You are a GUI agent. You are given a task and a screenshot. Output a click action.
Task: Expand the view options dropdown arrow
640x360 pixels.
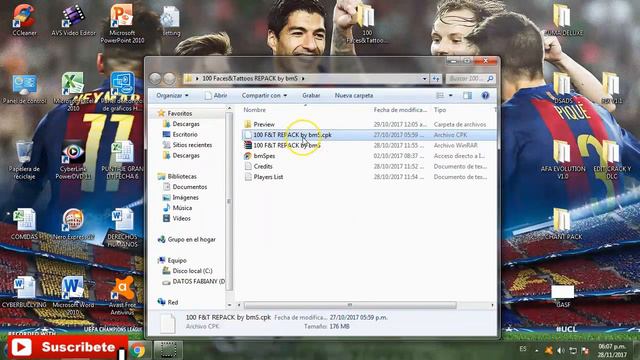451,96
